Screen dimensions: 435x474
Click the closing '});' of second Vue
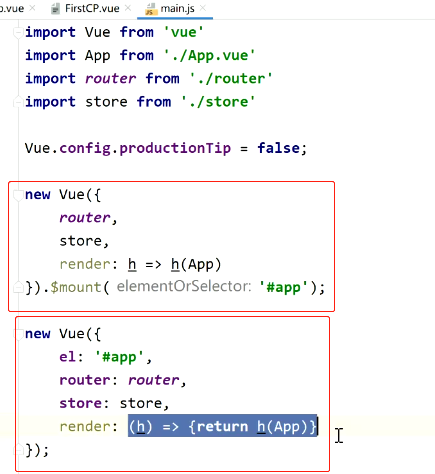coord(37,451)
